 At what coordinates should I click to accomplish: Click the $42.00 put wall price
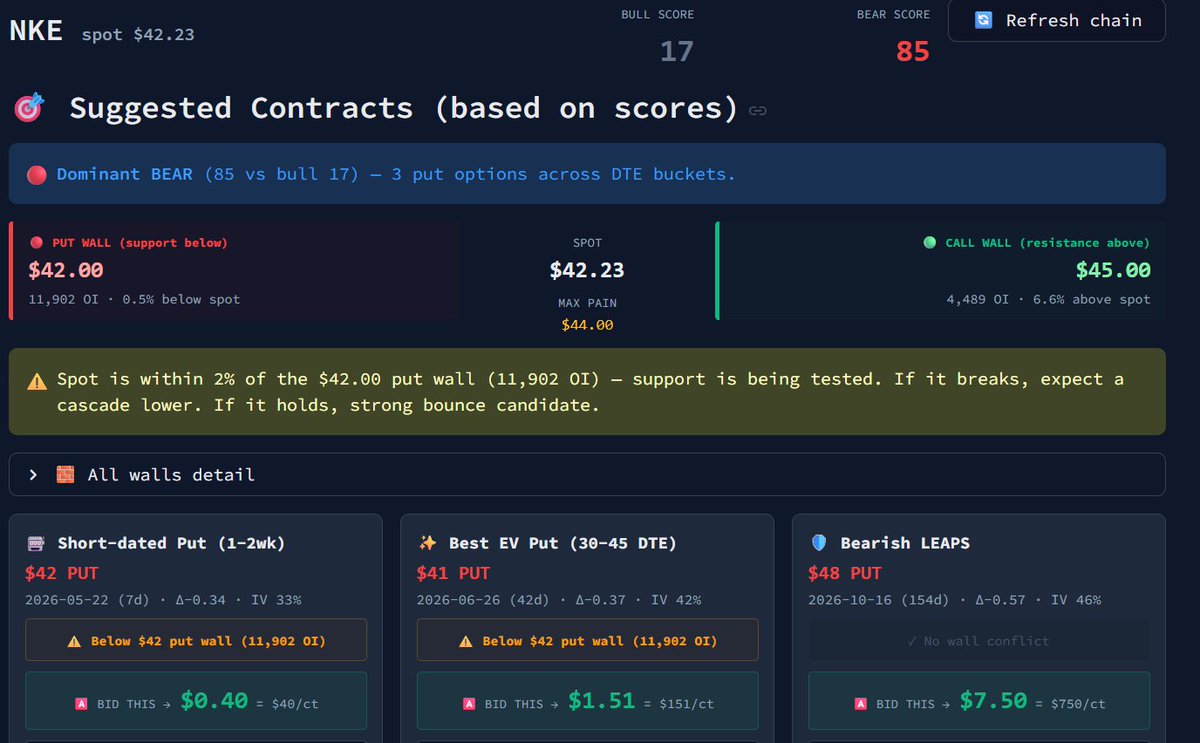pos(66,270)
